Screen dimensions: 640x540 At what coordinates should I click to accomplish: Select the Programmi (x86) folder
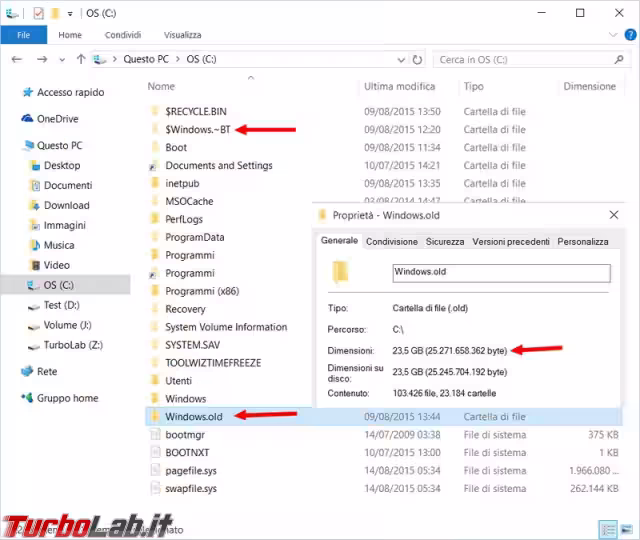[x=202, y=291]
